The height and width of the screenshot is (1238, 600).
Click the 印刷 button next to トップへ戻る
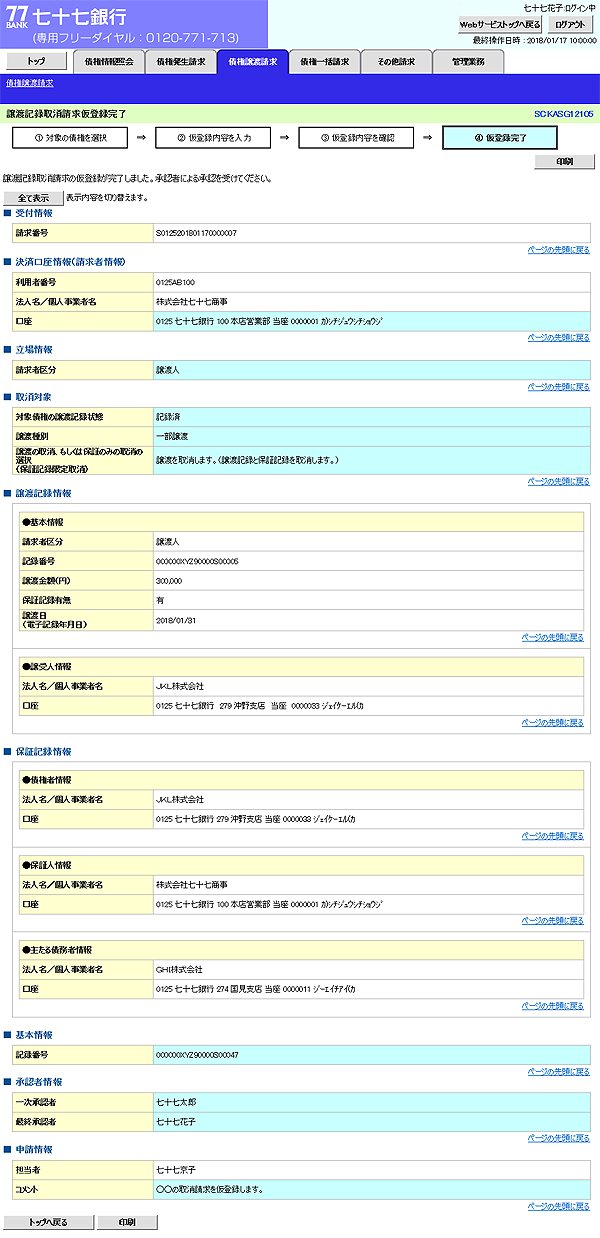coord(127,1222)
